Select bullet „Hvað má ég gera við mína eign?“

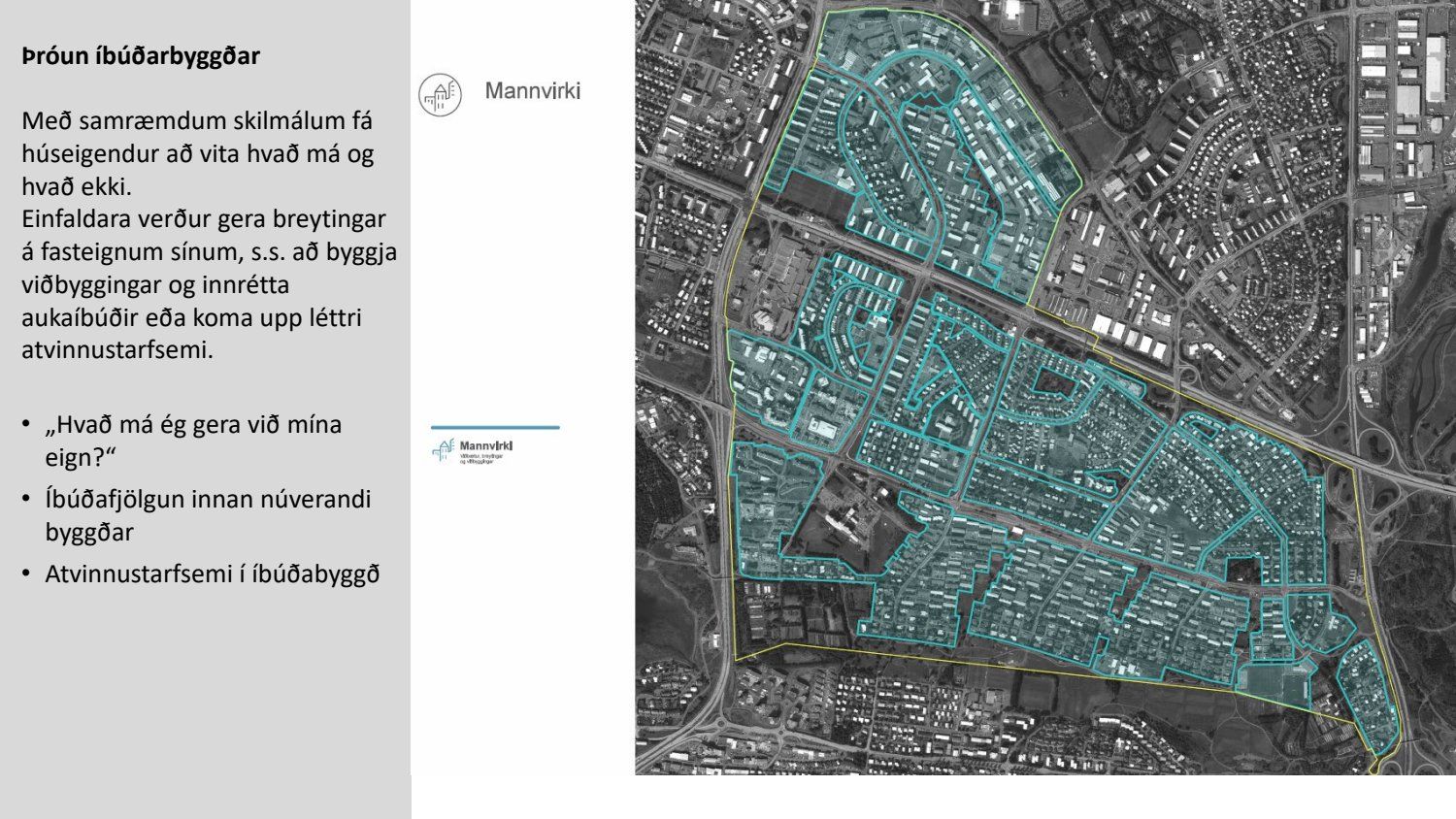pyautogui.click(x=193, y=441)
